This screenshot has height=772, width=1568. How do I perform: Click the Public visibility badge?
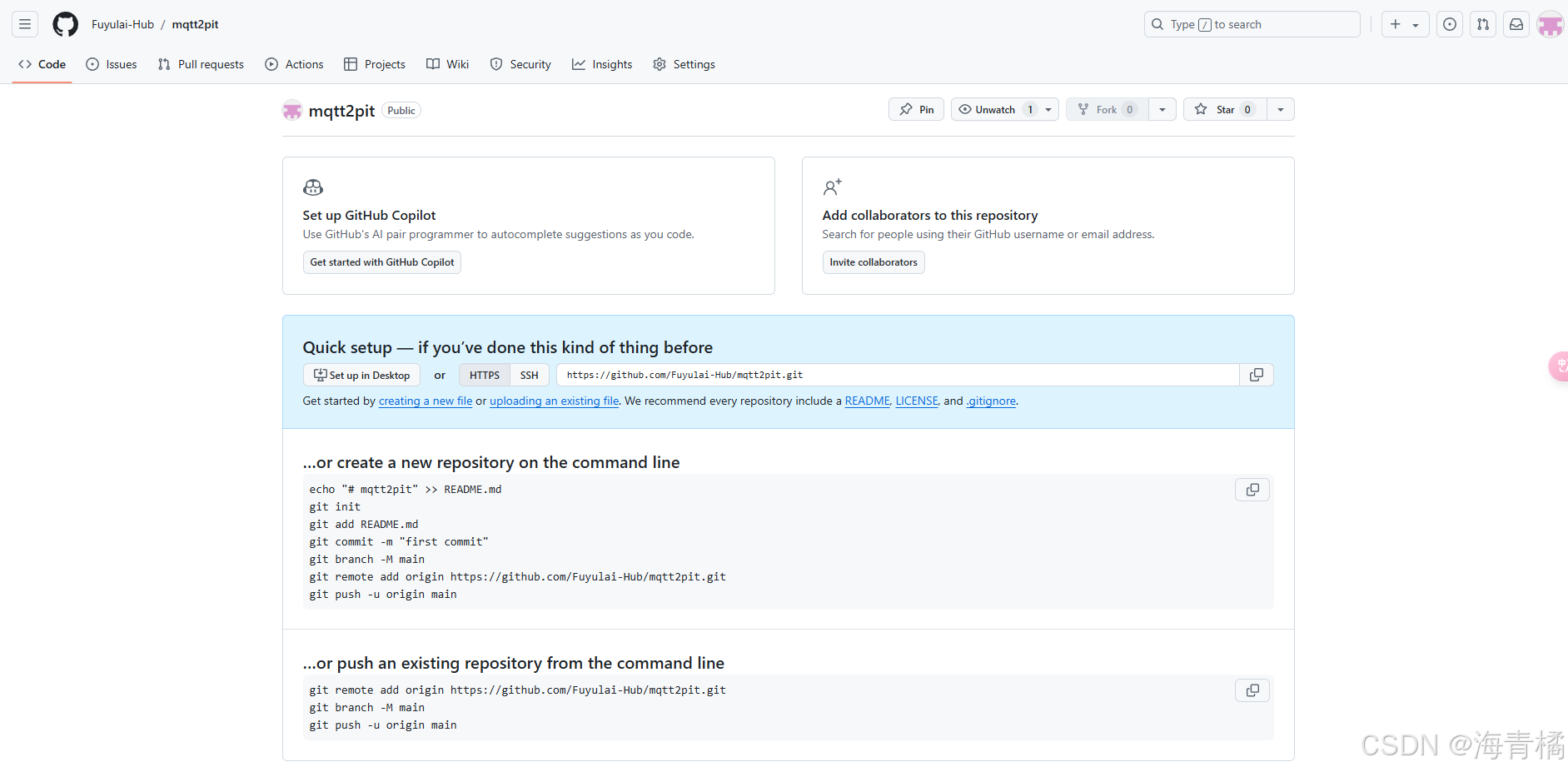401,110
